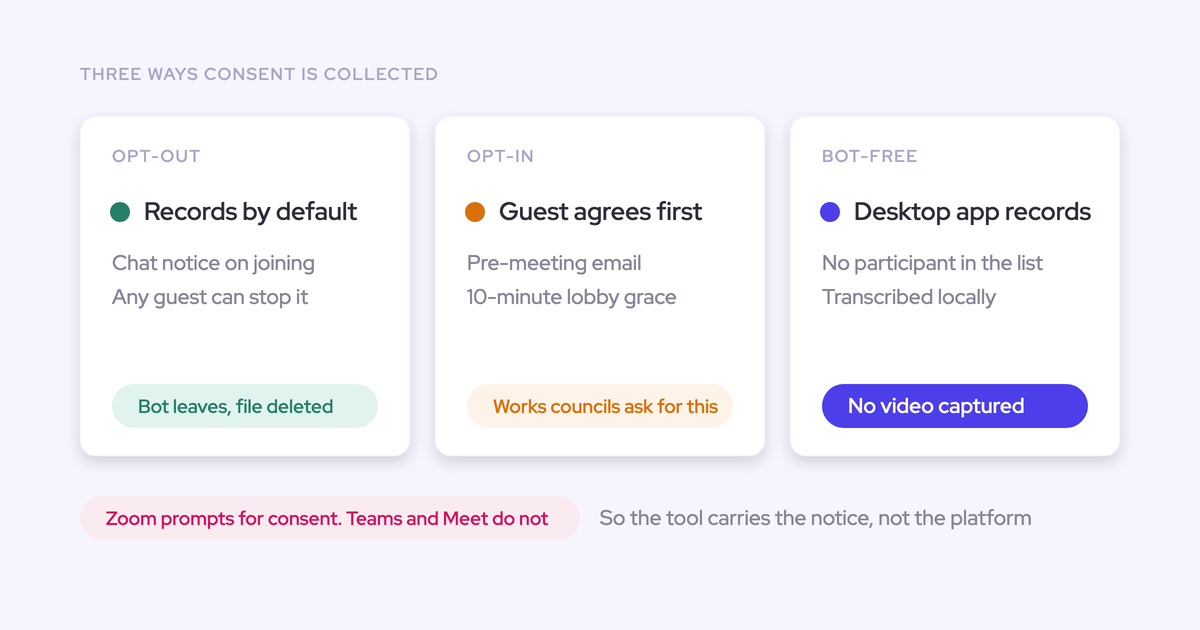
Task: Click the pink "Zoom prompts for consent" badge
Action: point(330,518)
